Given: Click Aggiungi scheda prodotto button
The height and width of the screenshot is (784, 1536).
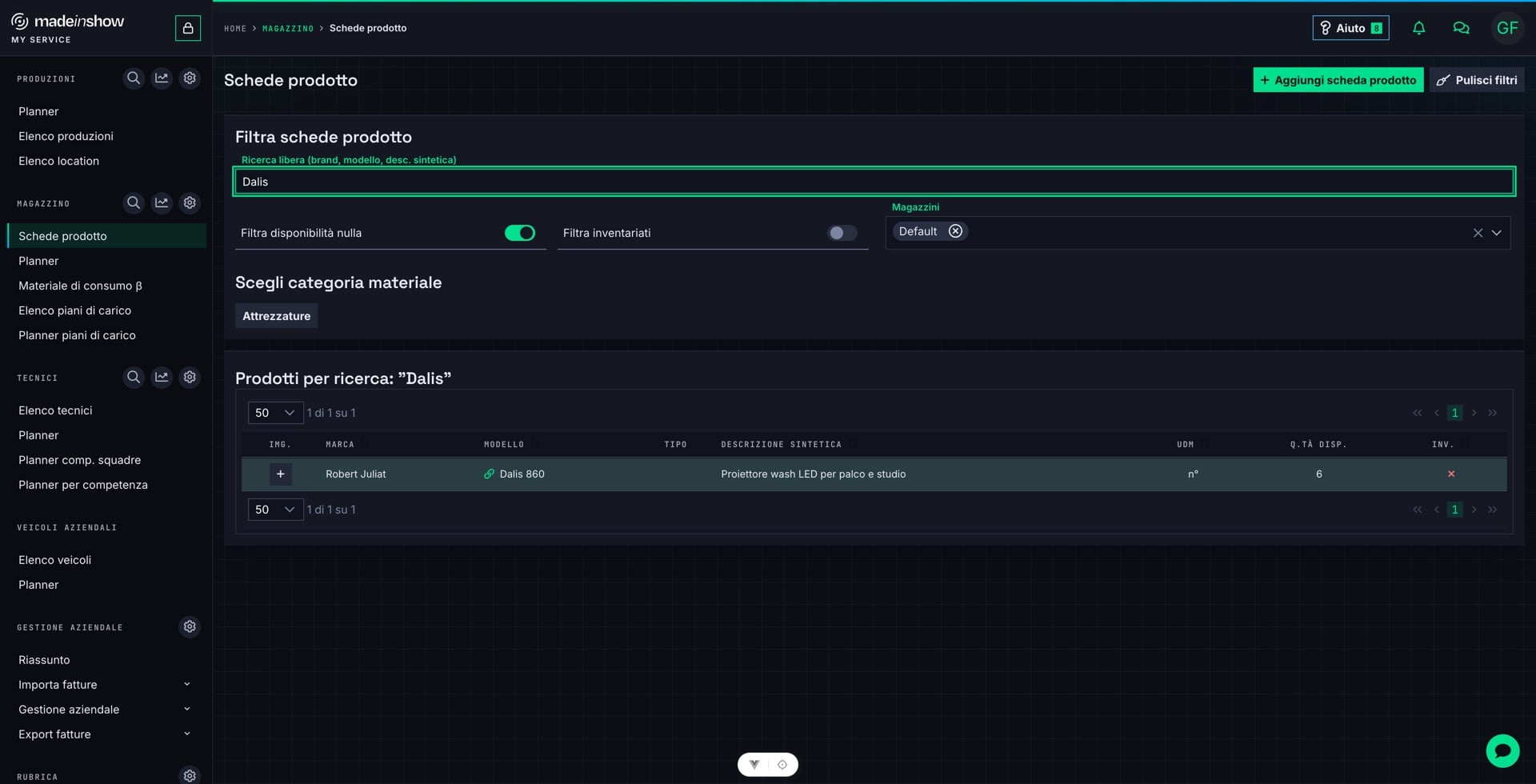Looking at the screenshot, I should coord(1338,80).
